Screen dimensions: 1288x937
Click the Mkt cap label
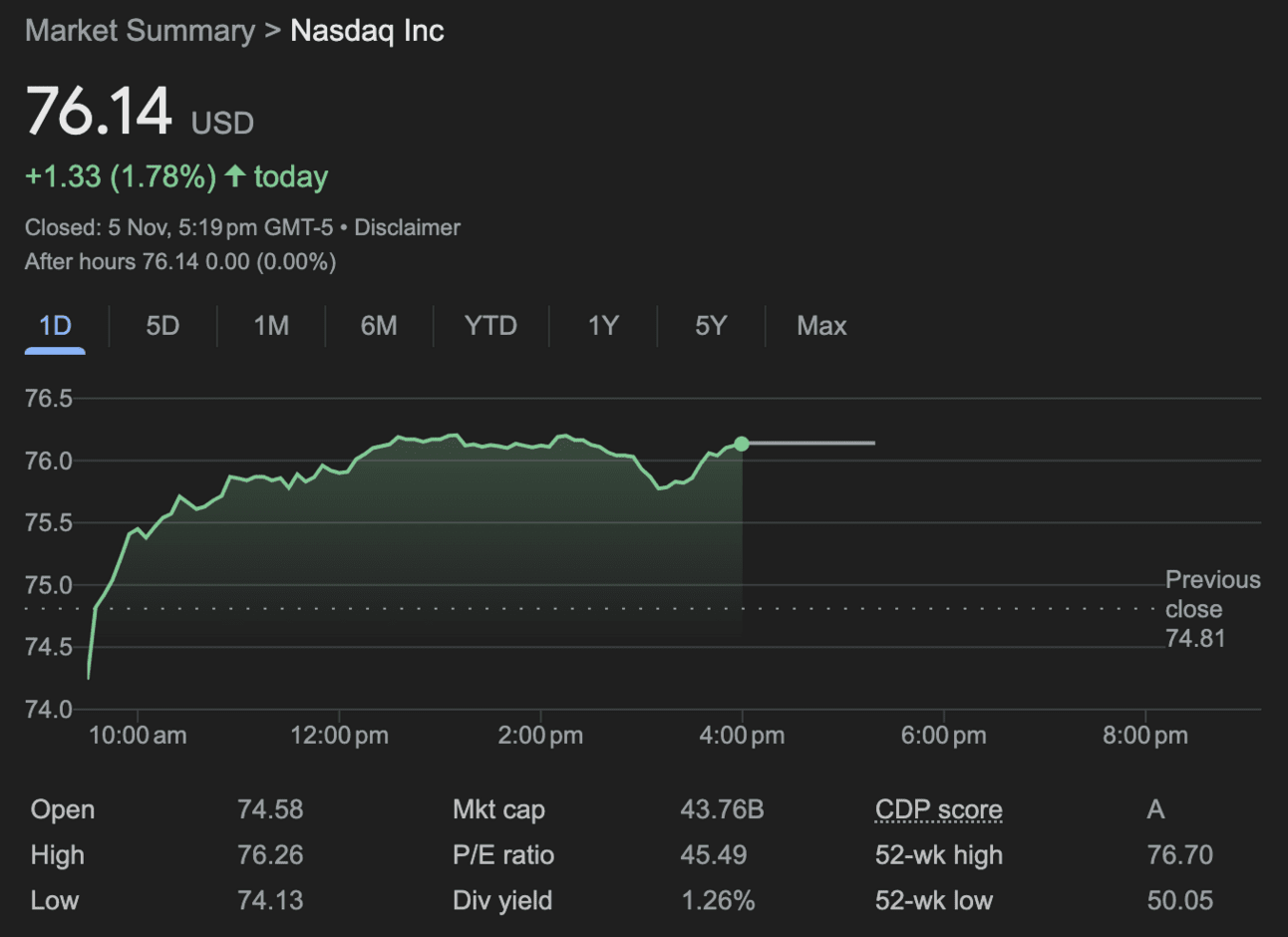[x=498, y=809]
